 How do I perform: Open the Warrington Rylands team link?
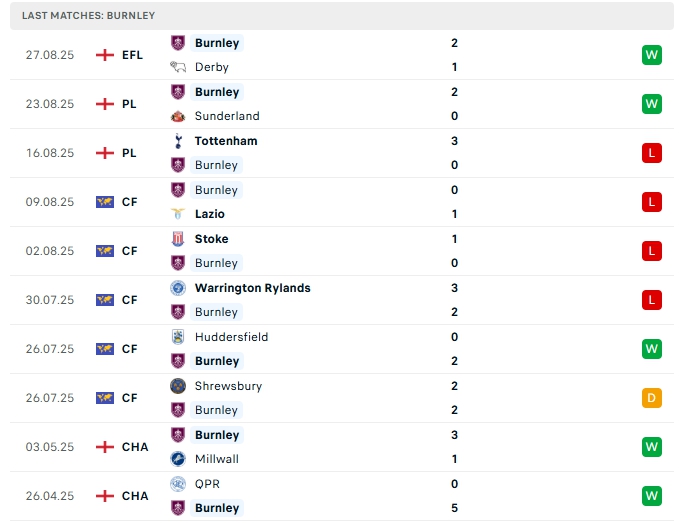click(252, 288)
